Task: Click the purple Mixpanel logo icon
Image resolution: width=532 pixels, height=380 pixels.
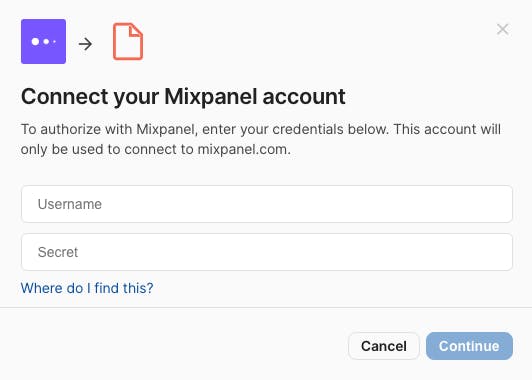Action: (43, 41)
